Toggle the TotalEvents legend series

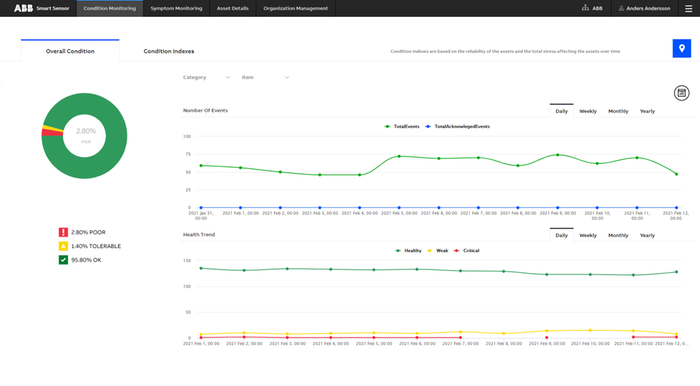[402, 126]
